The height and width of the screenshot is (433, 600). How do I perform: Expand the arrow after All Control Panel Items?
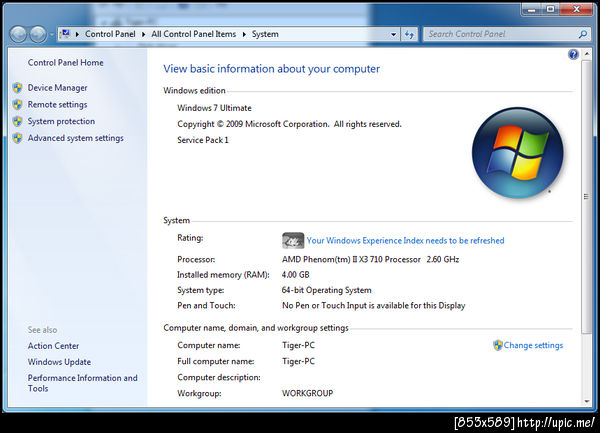pos(244,34)
